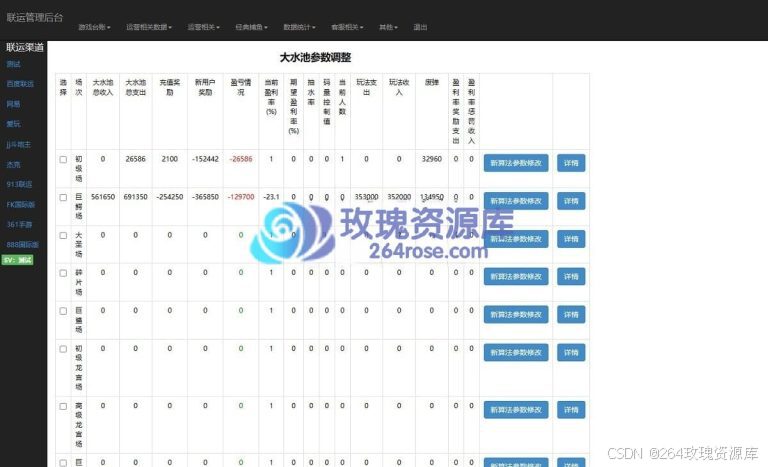
Task: Click 新算法参数修改 for 高级龙宫场
Action: [x=516, y=410]
